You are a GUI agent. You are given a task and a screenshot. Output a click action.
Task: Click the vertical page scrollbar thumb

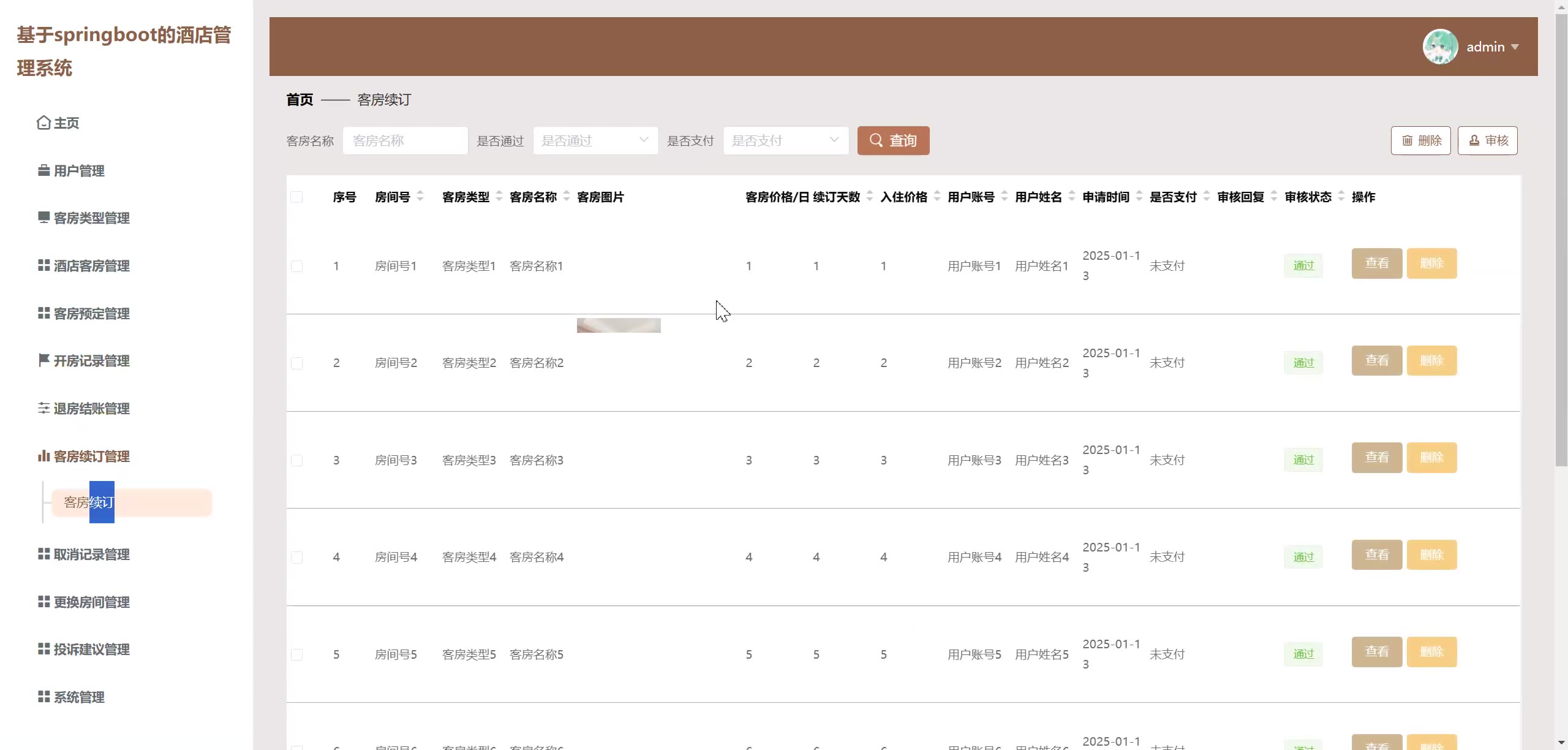point(1561,239)
